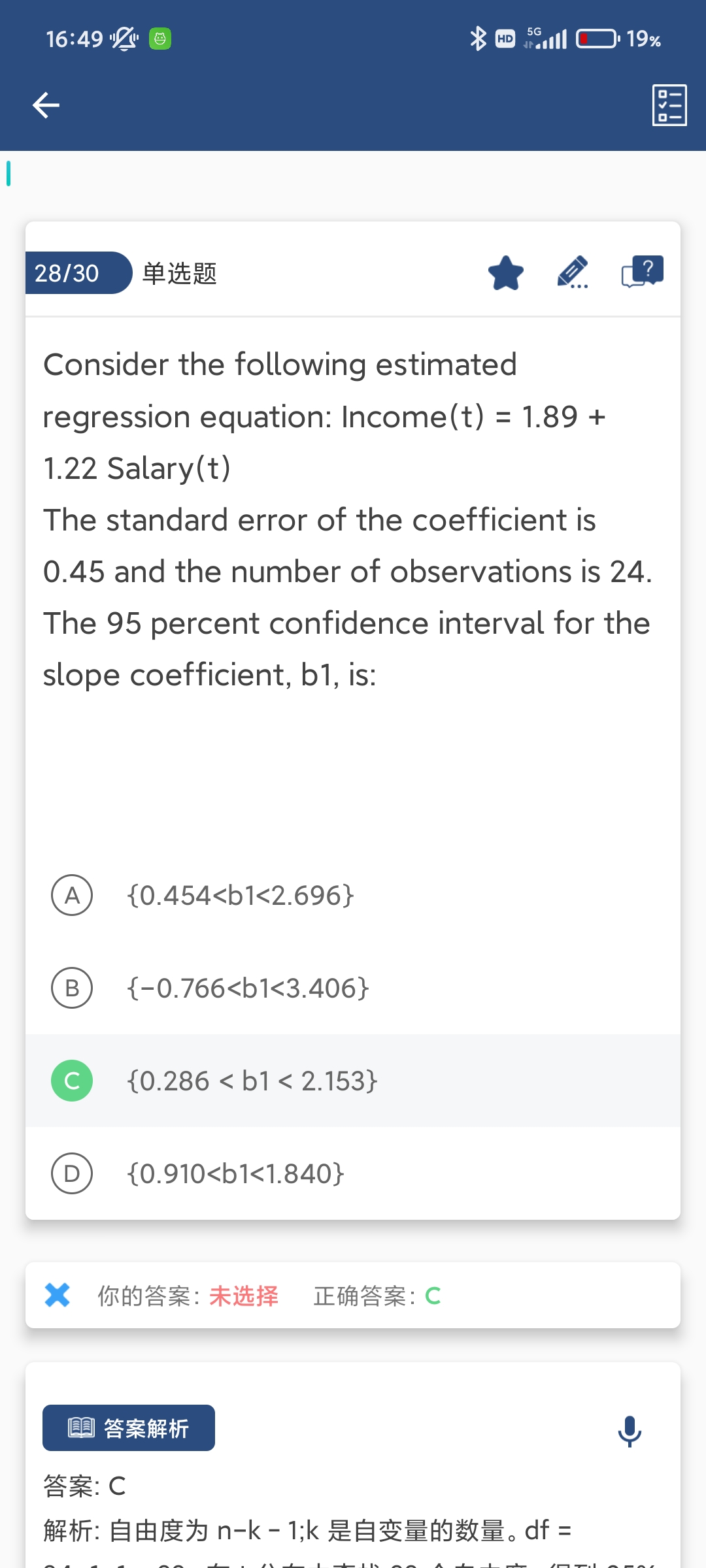
Task: Tap answer text {0.454<b1<2.696}
Action: (x=241, y=895)
